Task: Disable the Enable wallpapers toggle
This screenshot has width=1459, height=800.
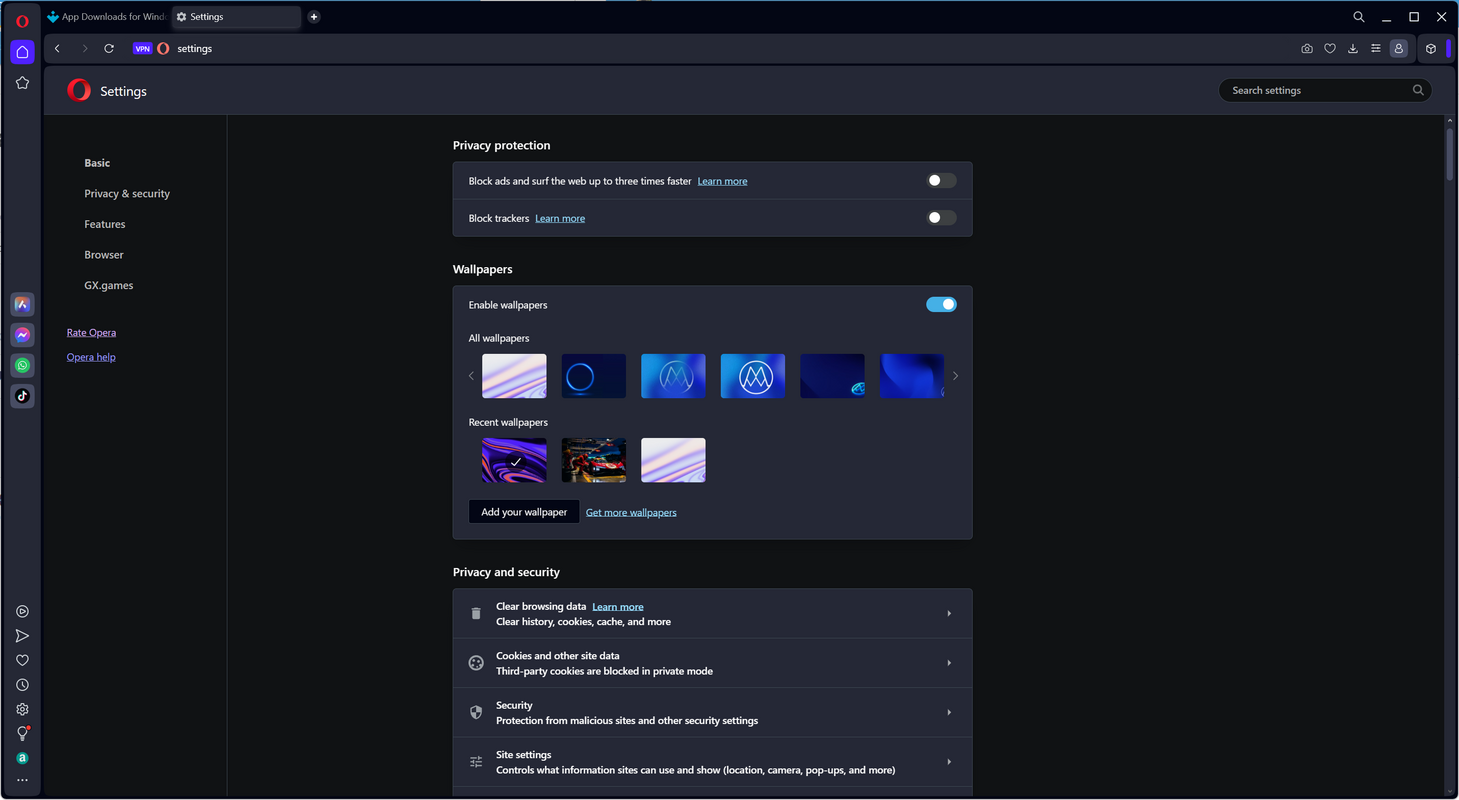Action: [941, 305]
